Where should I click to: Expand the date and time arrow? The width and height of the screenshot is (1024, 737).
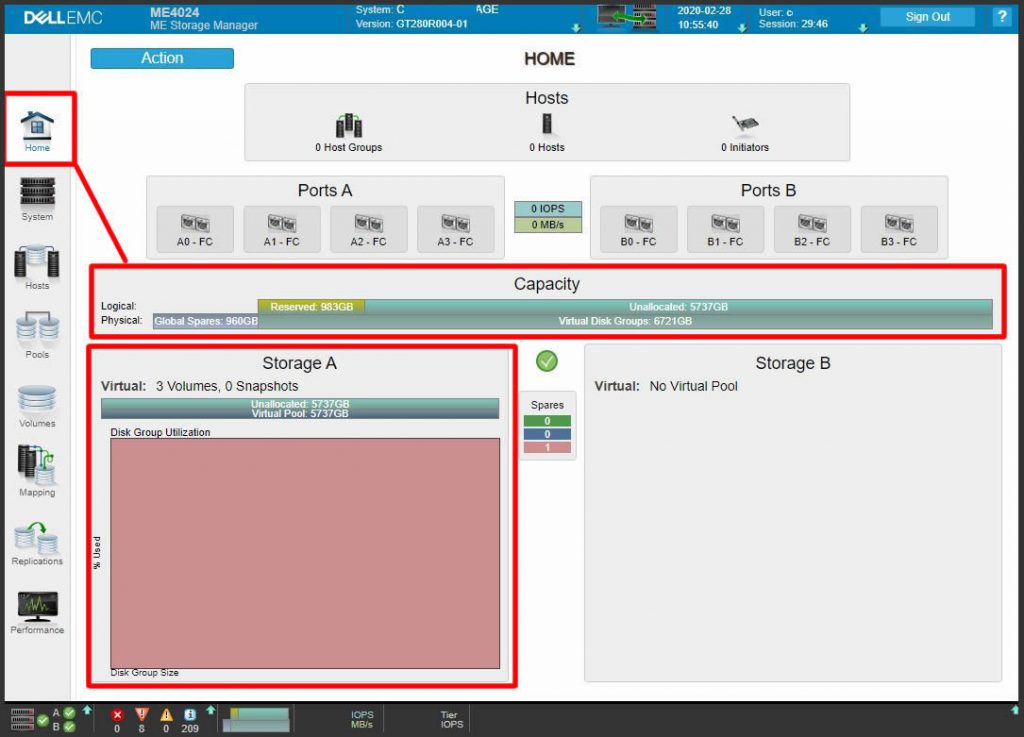pyautogui.click(x=743, y=28)
